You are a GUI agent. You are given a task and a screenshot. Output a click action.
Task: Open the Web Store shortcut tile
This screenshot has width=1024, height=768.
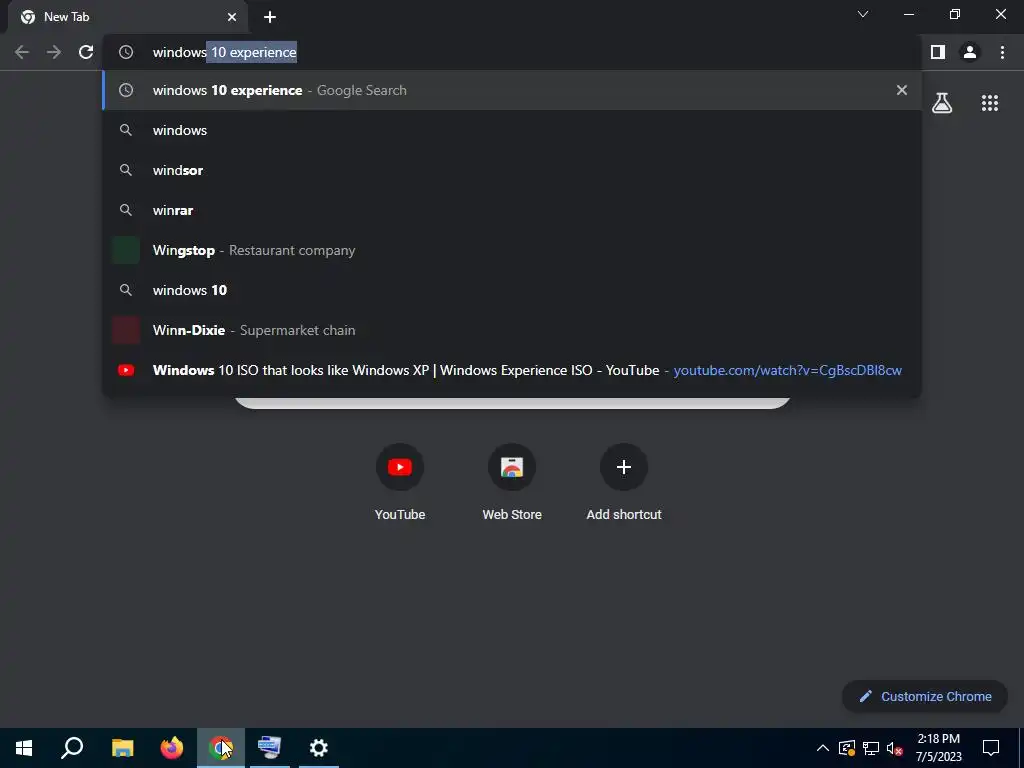[x=512, y=482]
